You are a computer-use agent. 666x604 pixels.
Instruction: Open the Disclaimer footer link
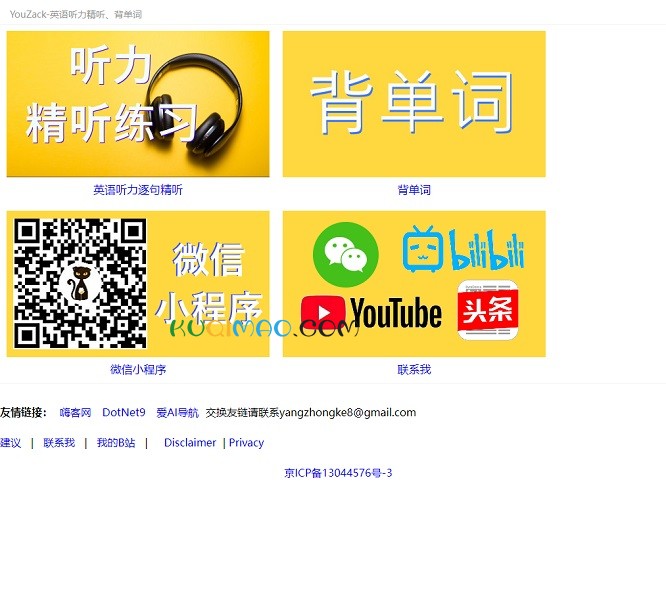pyautogui.click(x=190, y=443)
